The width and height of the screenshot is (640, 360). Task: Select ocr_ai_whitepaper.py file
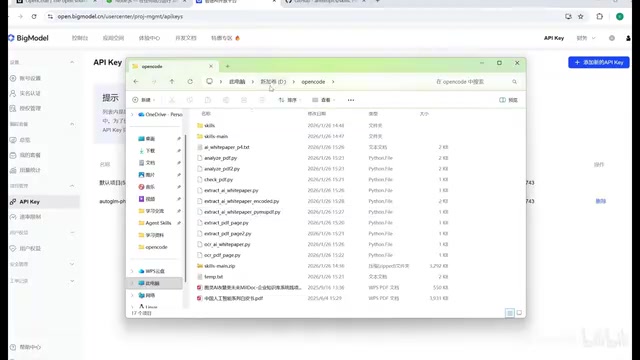[227, 244]
